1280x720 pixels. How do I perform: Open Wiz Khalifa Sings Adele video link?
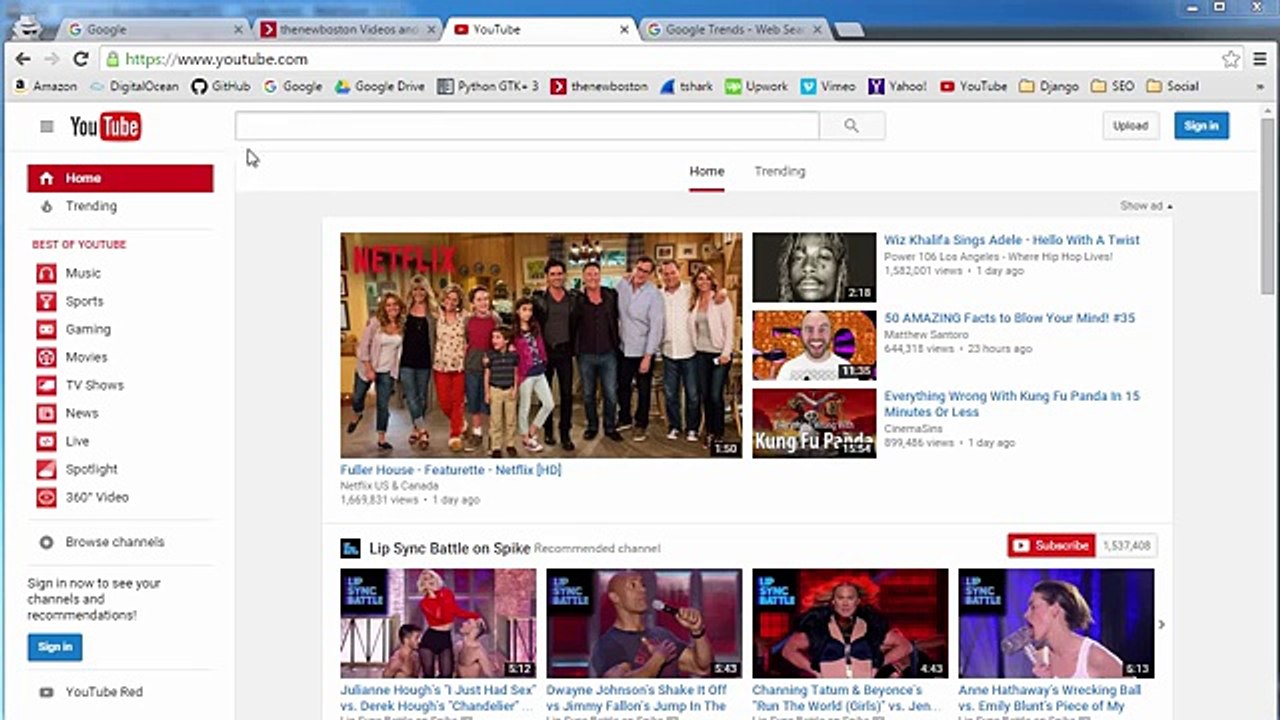pos(1012,240)
